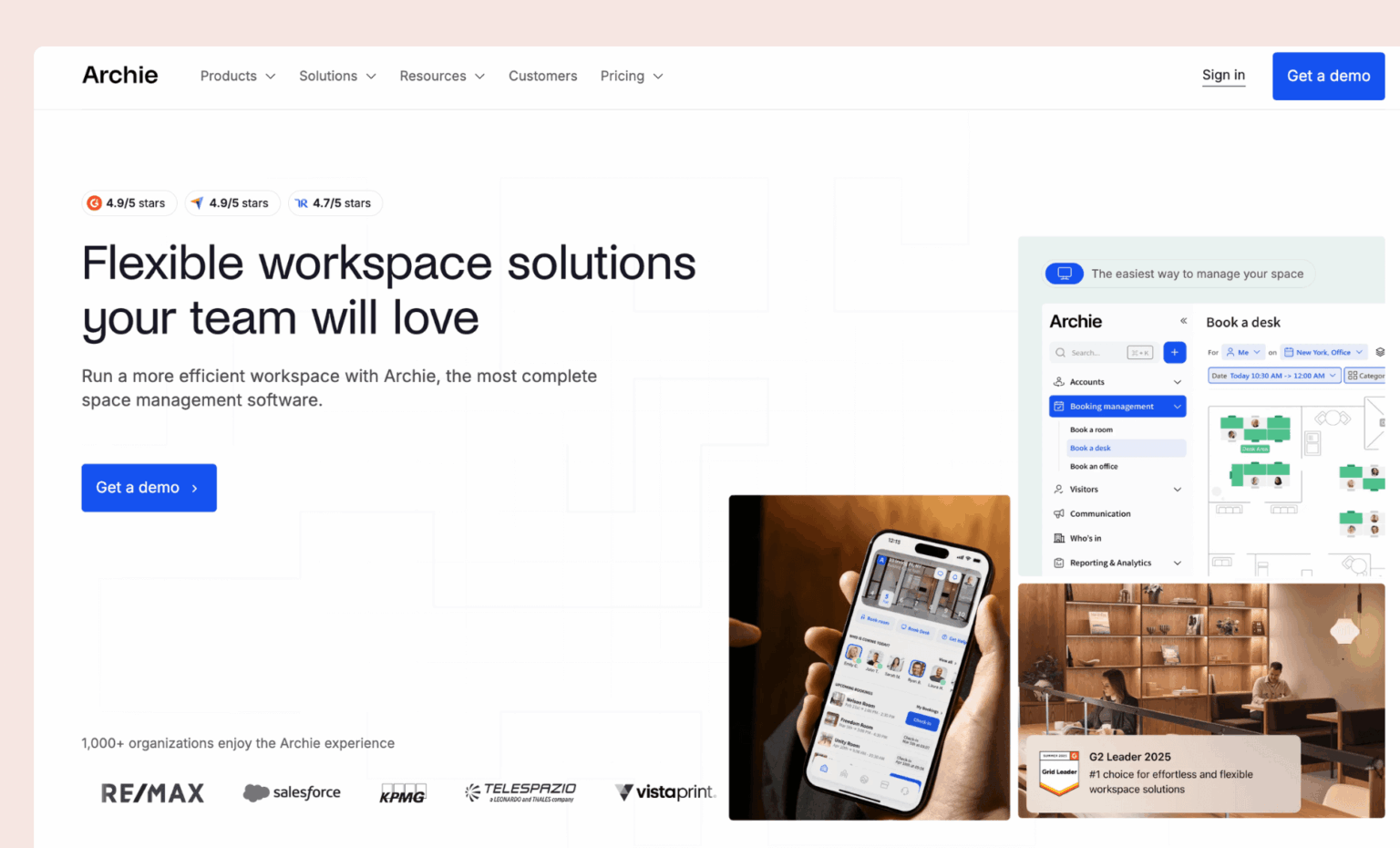Open the Pricing navigation menu
Image resolution: width=1400 pixels, height=848 pixels.
pos(623,76)
